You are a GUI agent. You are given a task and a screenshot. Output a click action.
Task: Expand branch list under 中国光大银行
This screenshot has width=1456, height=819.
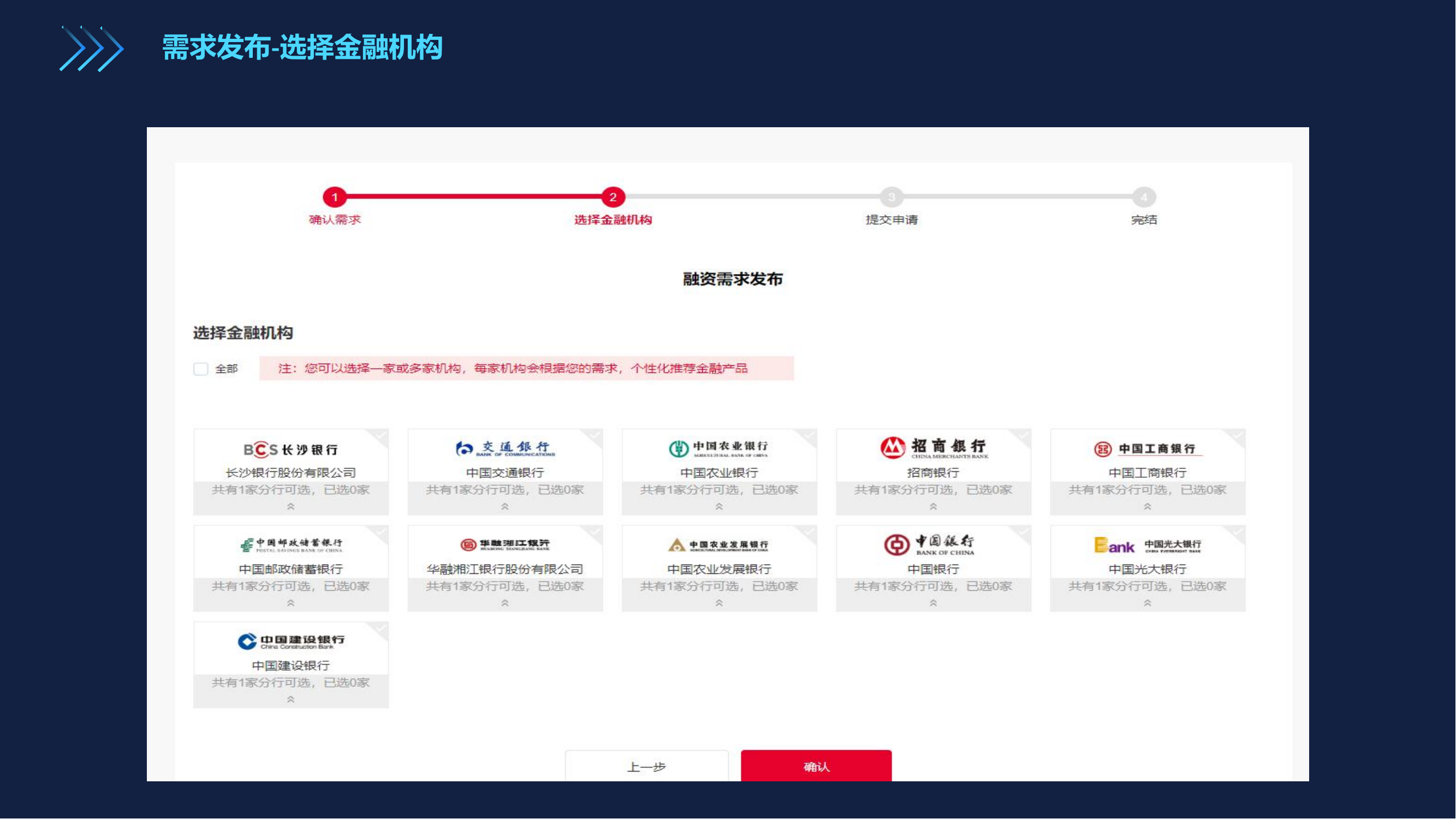1148,604
